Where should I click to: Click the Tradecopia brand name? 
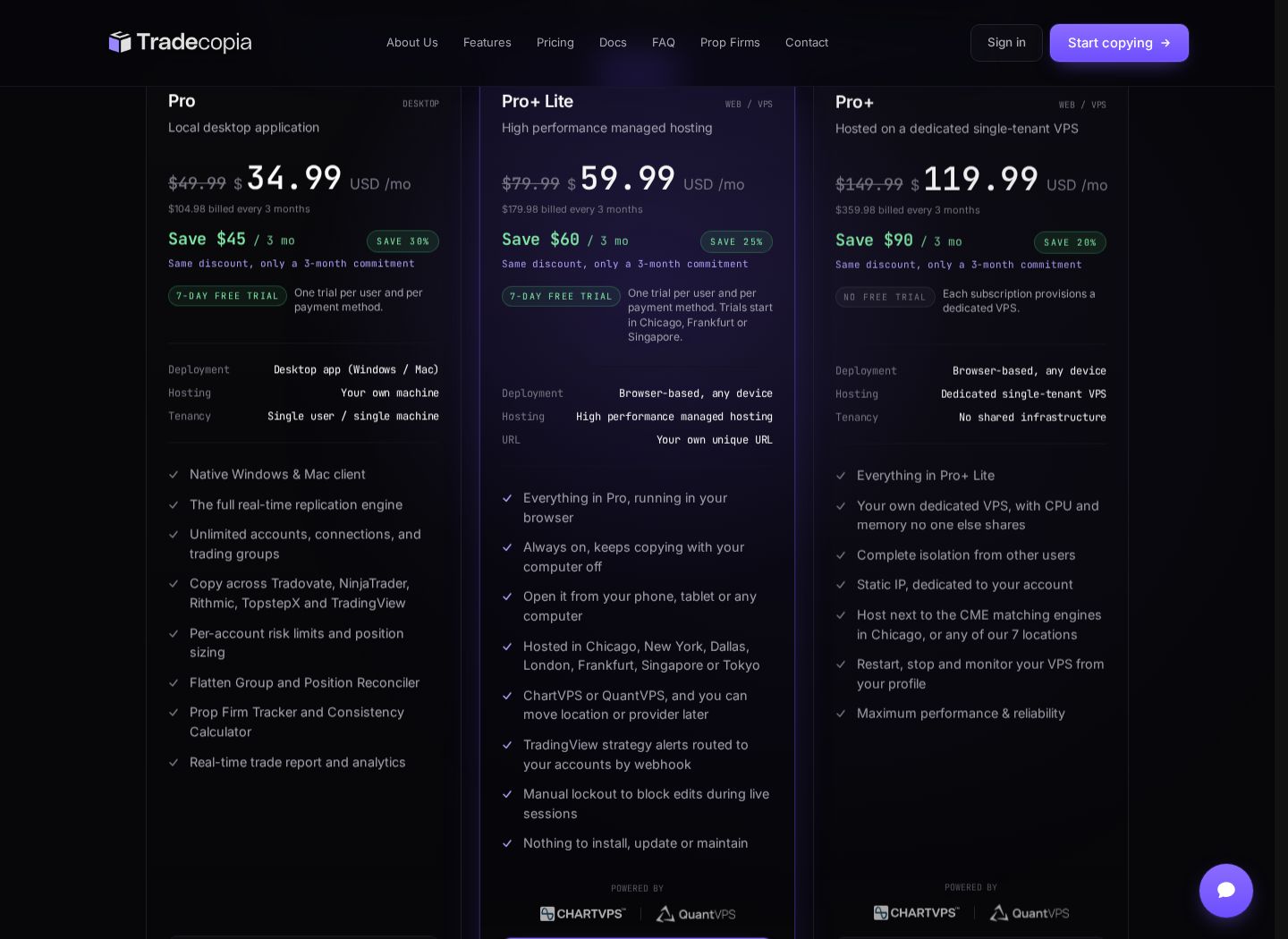[194, 42]
